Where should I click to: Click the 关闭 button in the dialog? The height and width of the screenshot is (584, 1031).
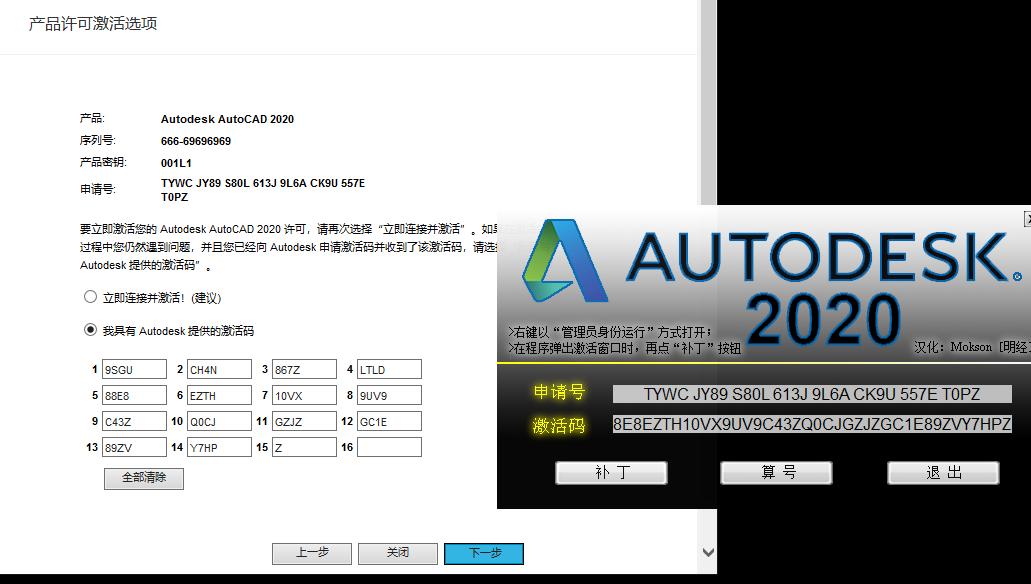[x=397, y=553]
